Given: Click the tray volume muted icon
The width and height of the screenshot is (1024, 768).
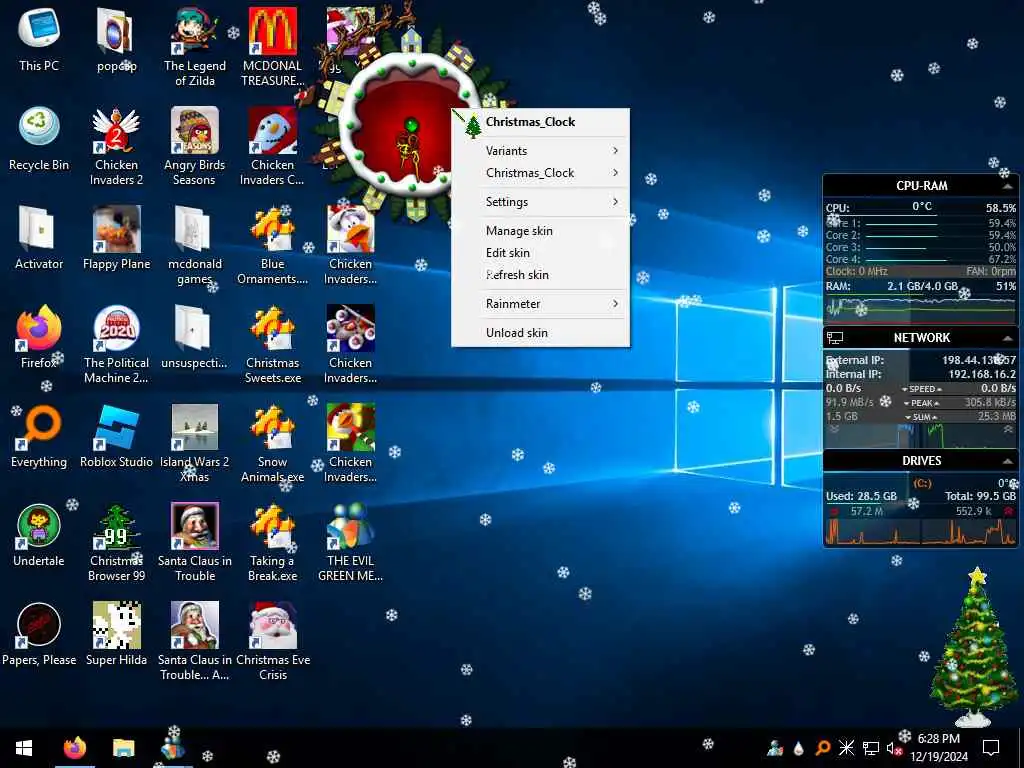Looking at the screenshot, I should click(x=894, y=748).
